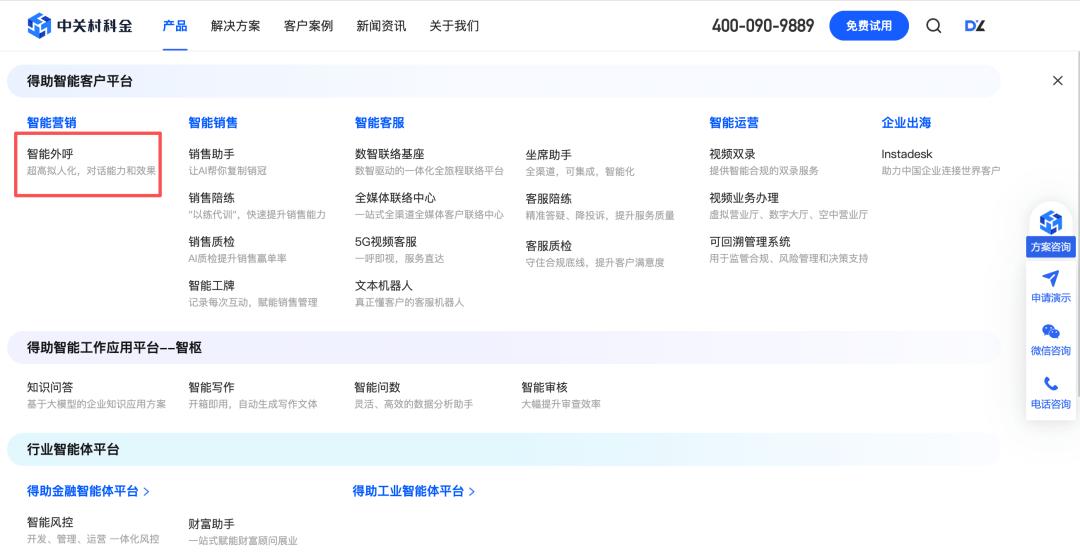Open the search magnifier icon
The width and height of the screenshot is (1080, 552).
point(933,26)
